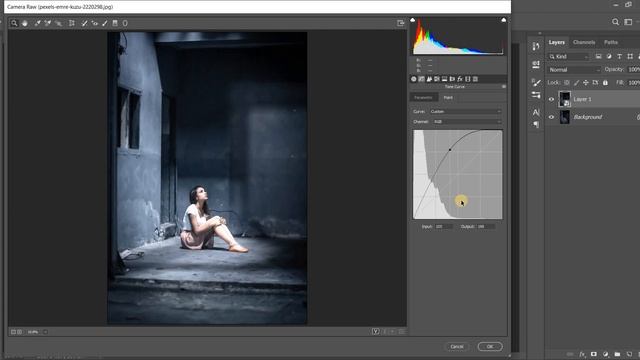This screenshot has width=640, height=360.
Task: Open the layer Kind filter dropdown
Action: [569, 56]
